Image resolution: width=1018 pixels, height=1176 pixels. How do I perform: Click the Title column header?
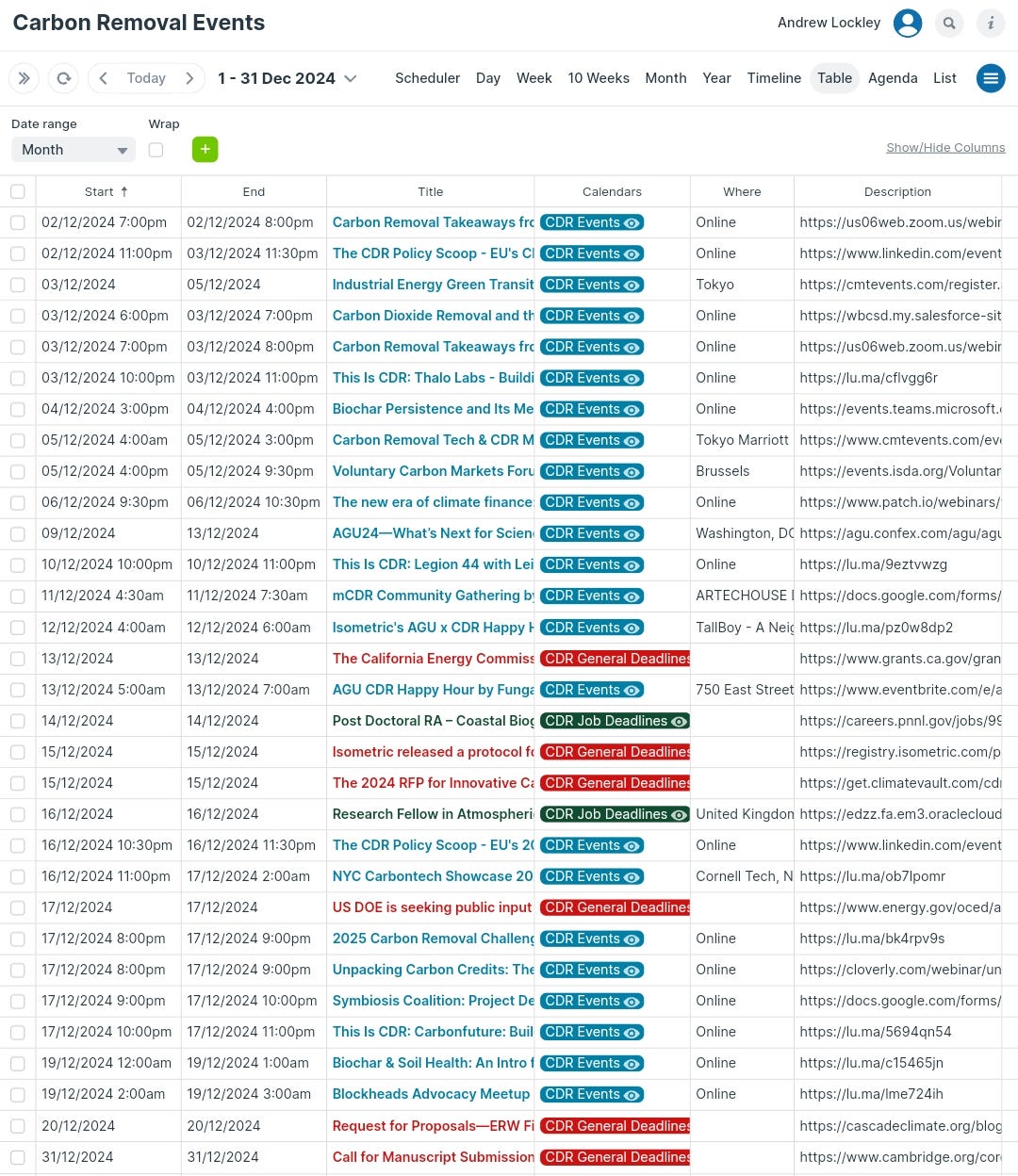(430, 191)
